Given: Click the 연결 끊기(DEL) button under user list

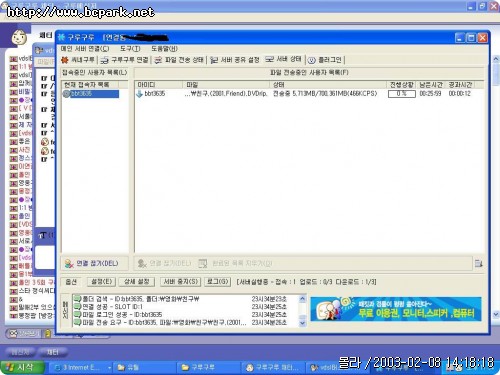Looking at the screenshot, I should click(x=91, y=263).
